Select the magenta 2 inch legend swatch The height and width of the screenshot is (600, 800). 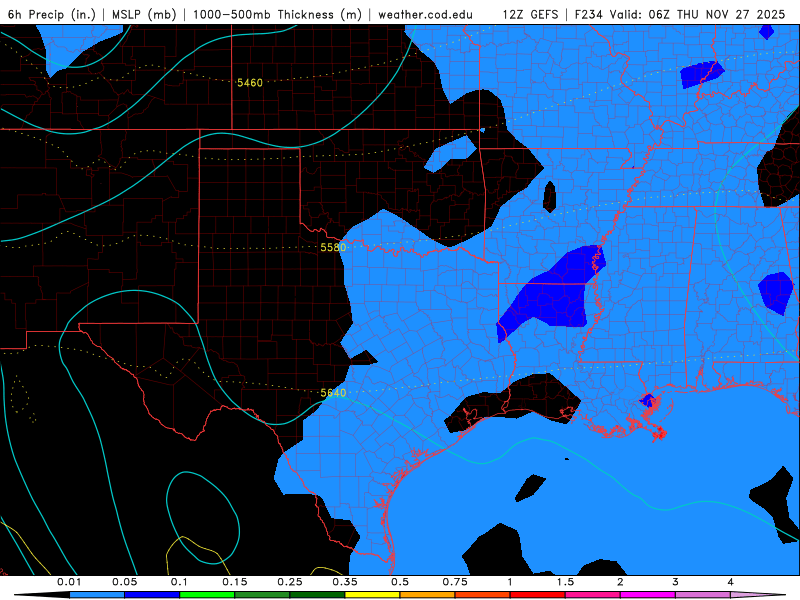point(648,595)
